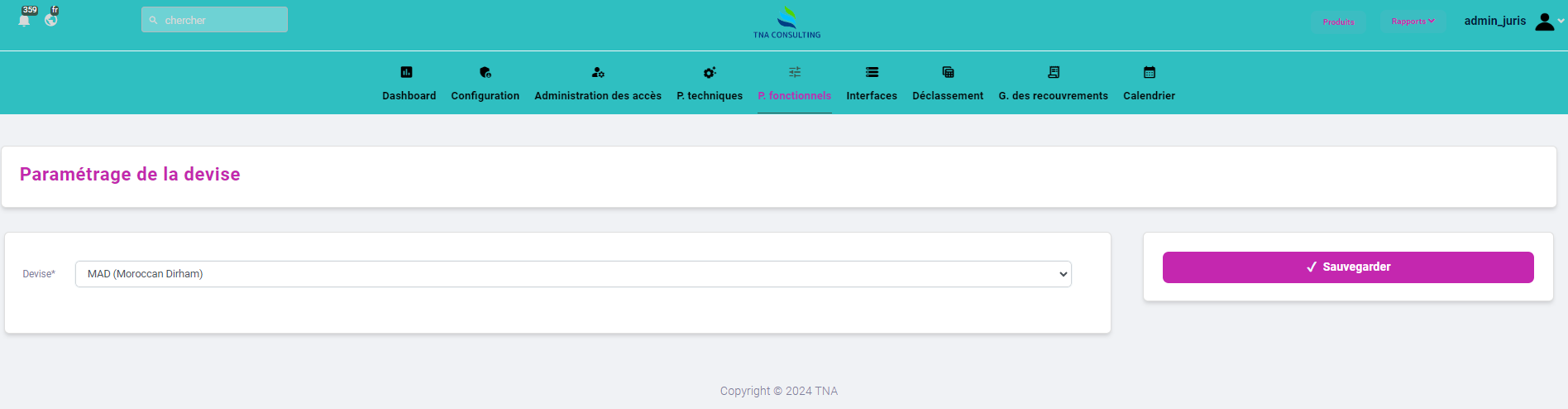1568x409 pixels.
Task: Click the Administration des accès user icon
Action: (598, 72)
